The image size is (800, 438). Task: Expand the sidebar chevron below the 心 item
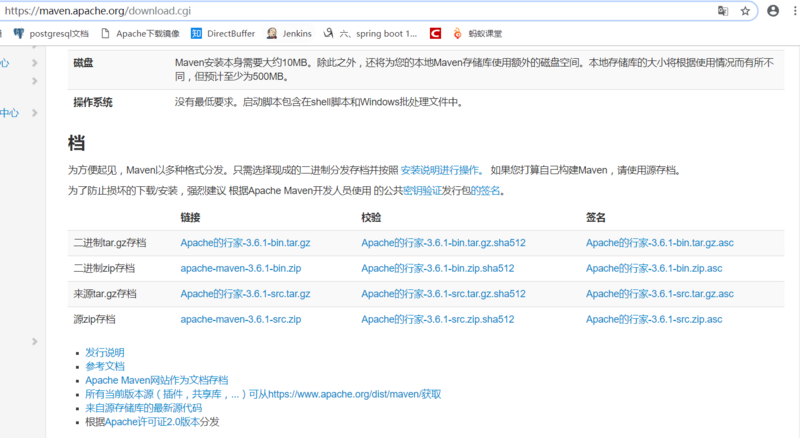point(35,81)
